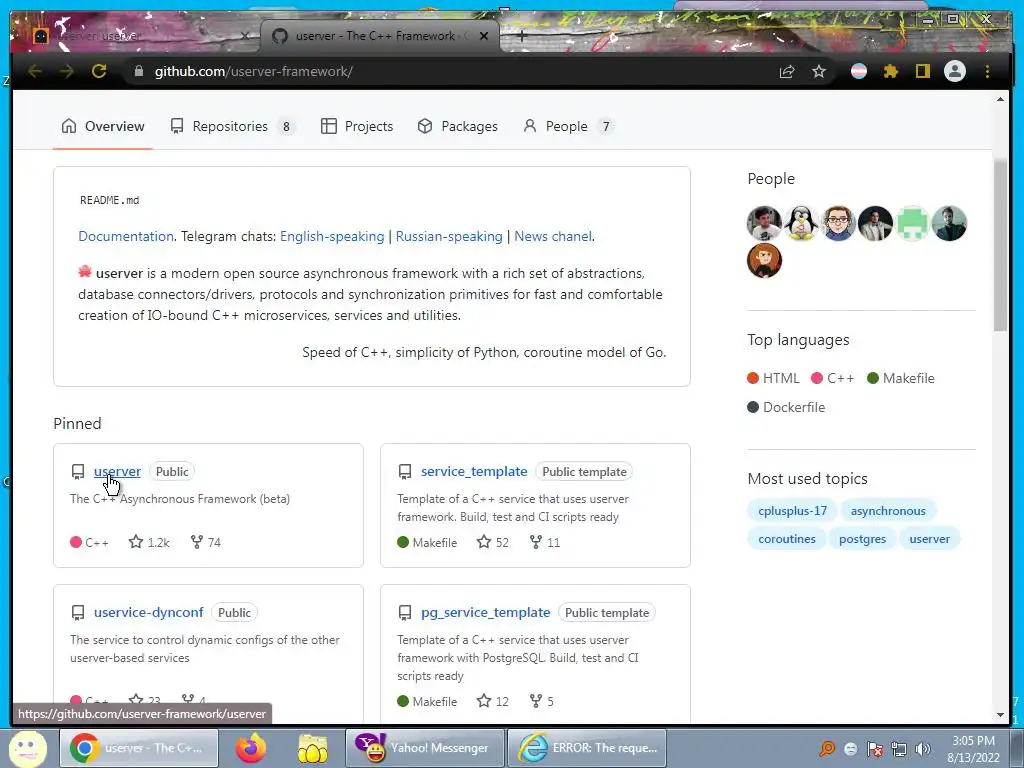Open the English-speaking Telegram chat link
Screen dimensions: 1024x768
(x=332, y=236)
